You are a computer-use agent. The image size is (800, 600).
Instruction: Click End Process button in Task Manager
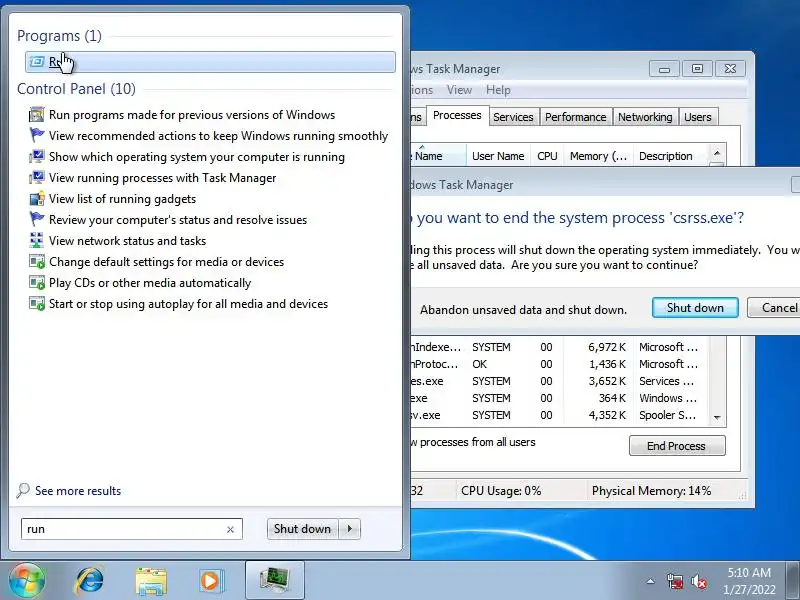[x=677, y=446]
